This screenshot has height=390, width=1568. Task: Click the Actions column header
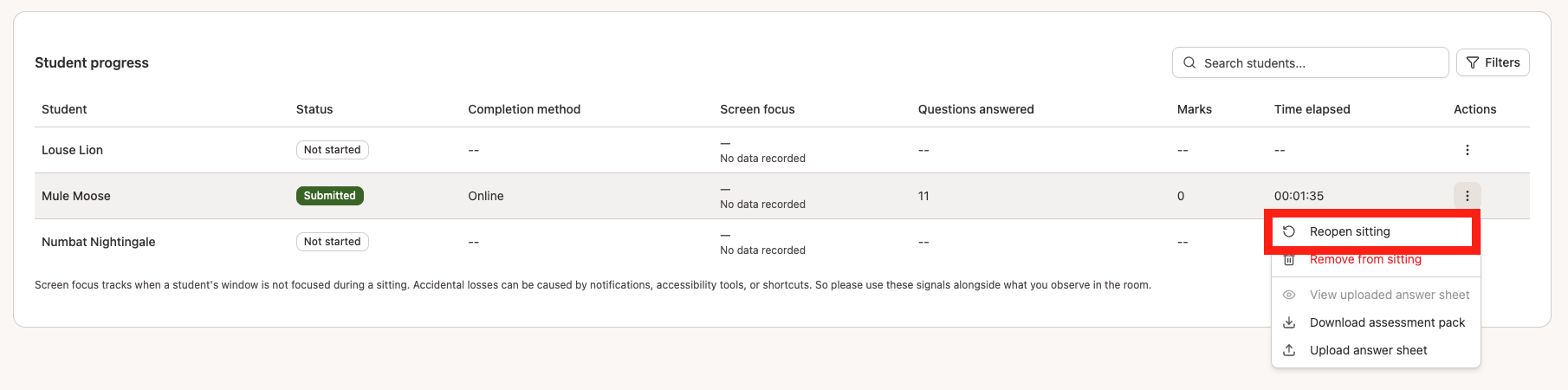pyautogui.click(x=1475, y=109)
